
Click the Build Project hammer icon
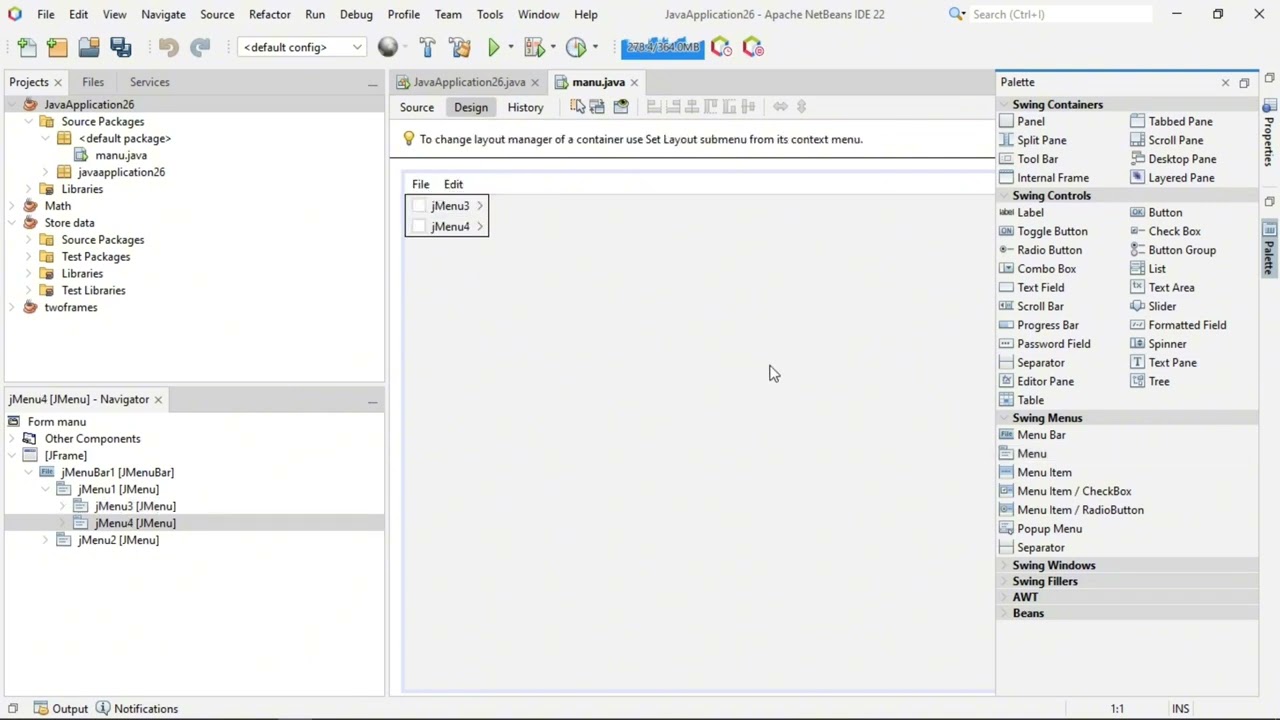tap(427, 47)
